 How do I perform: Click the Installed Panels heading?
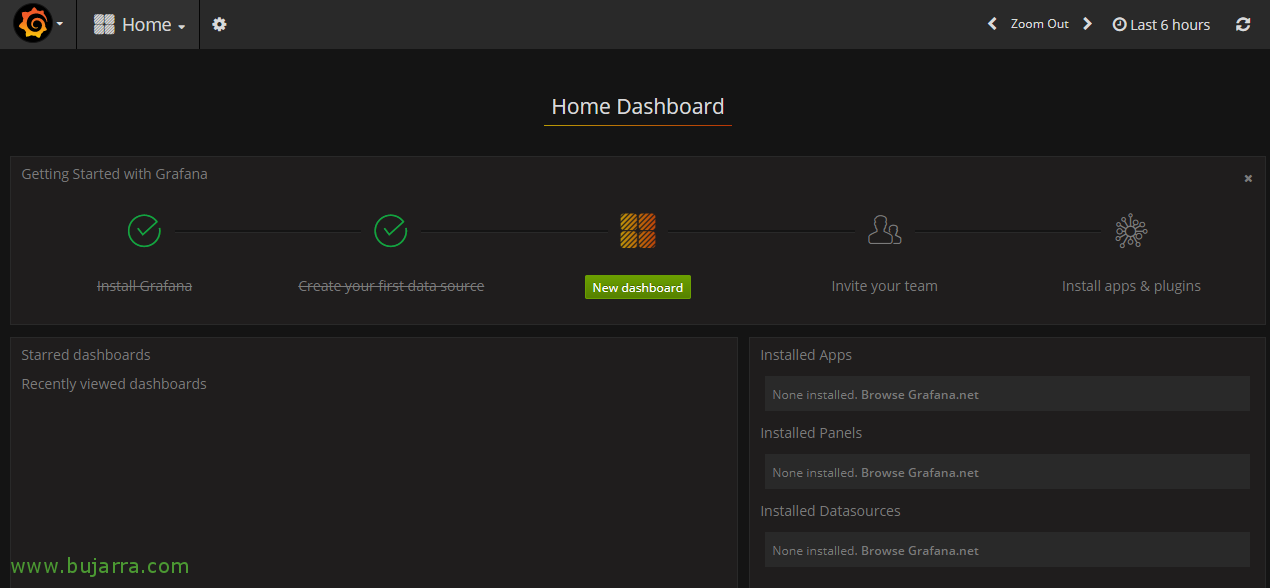click(811, 433)
